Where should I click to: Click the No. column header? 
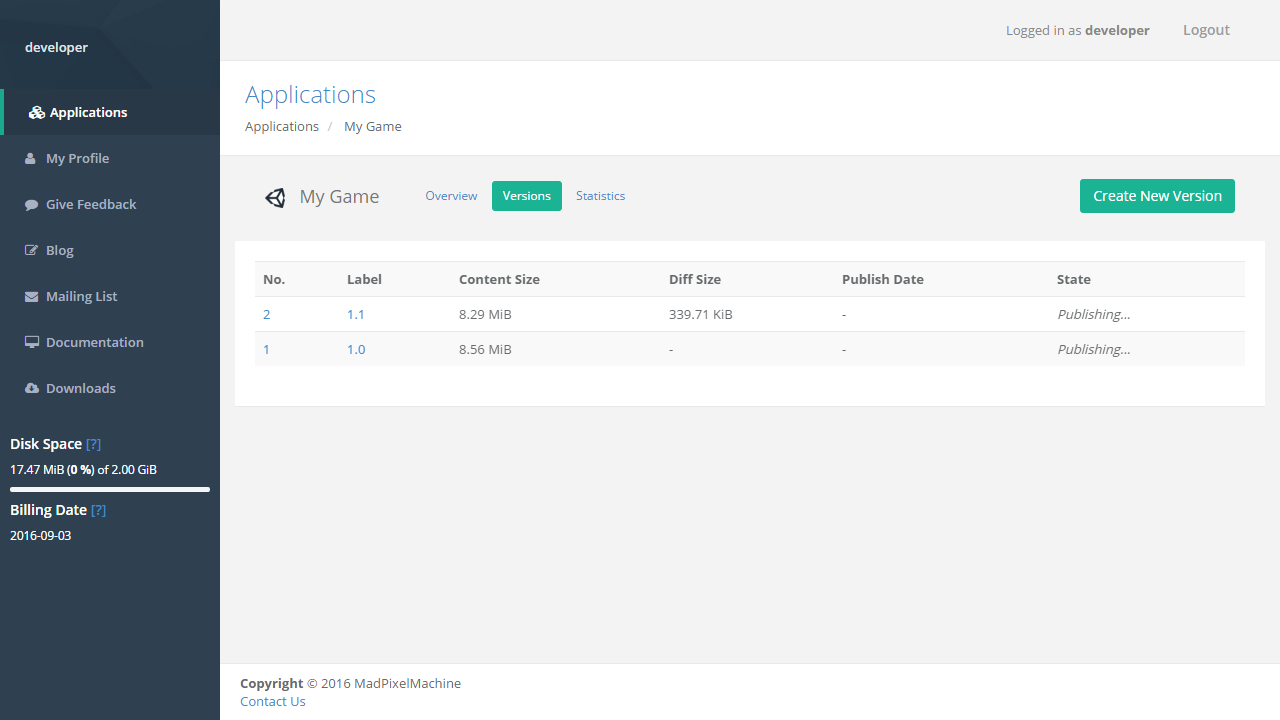point(274,279)
